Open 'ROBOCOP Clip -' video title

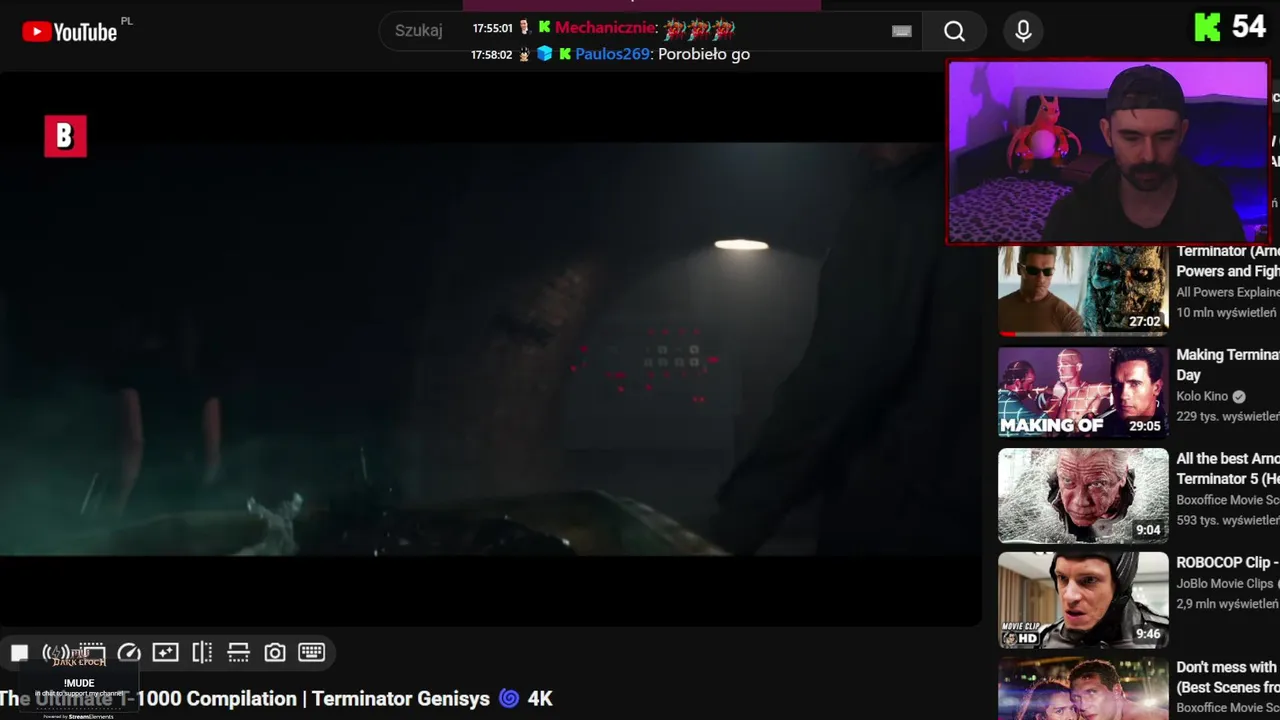(x=1227, y=563)
